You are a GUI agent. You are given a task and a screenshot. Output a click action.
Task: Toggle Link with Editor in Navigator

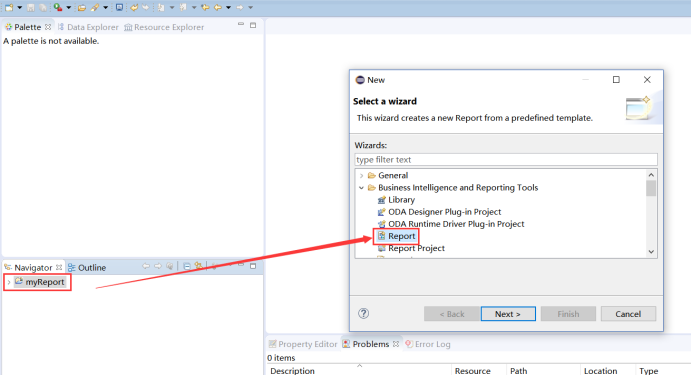click(199, 266)
